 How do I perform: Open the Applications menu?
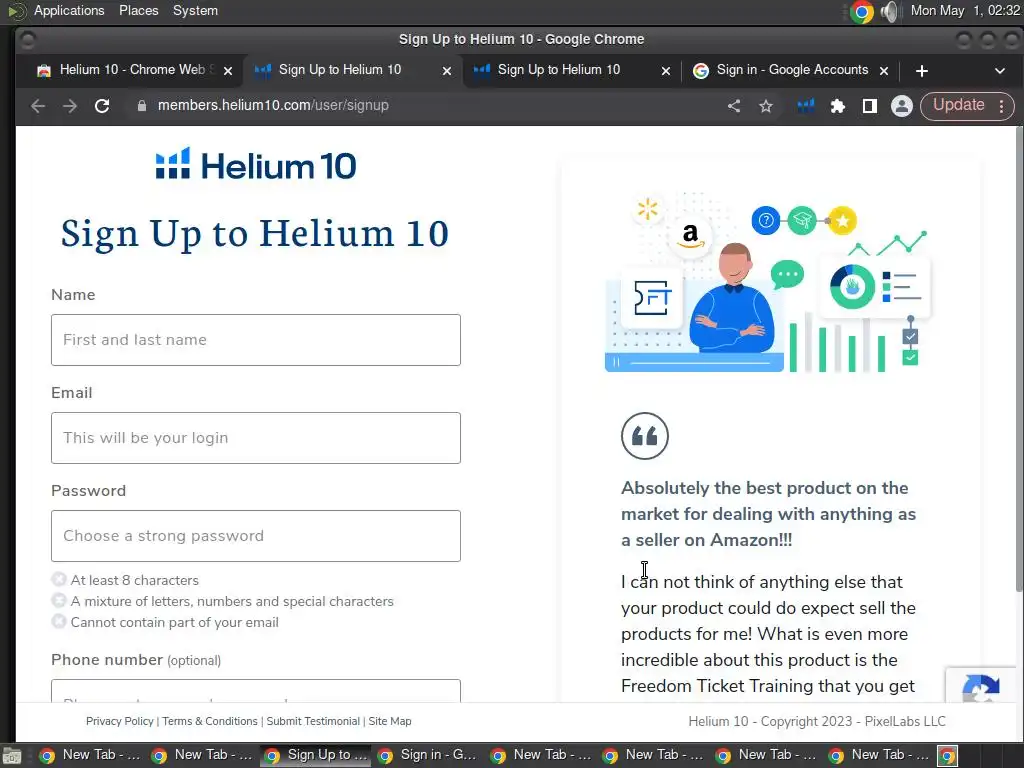[69, 10]
